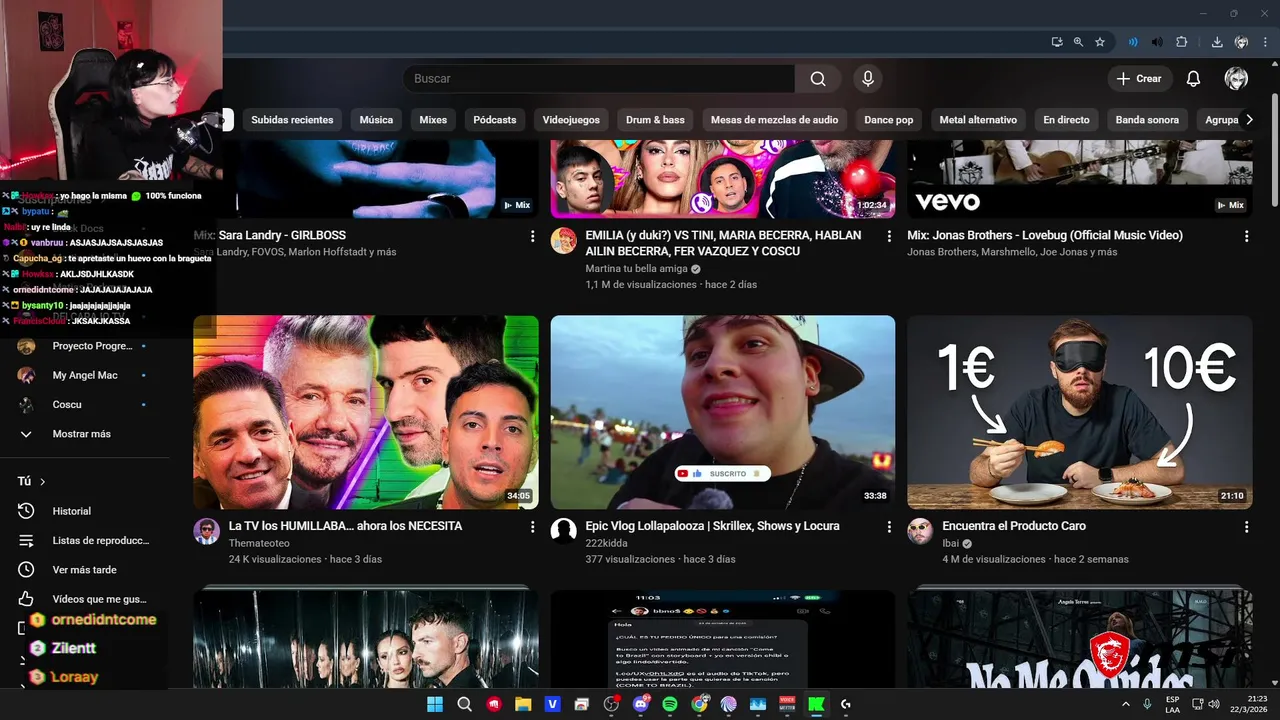Screen dimensions: 1280x720
Task: Select Subidas recientes chip
Action: click(292, 120)
